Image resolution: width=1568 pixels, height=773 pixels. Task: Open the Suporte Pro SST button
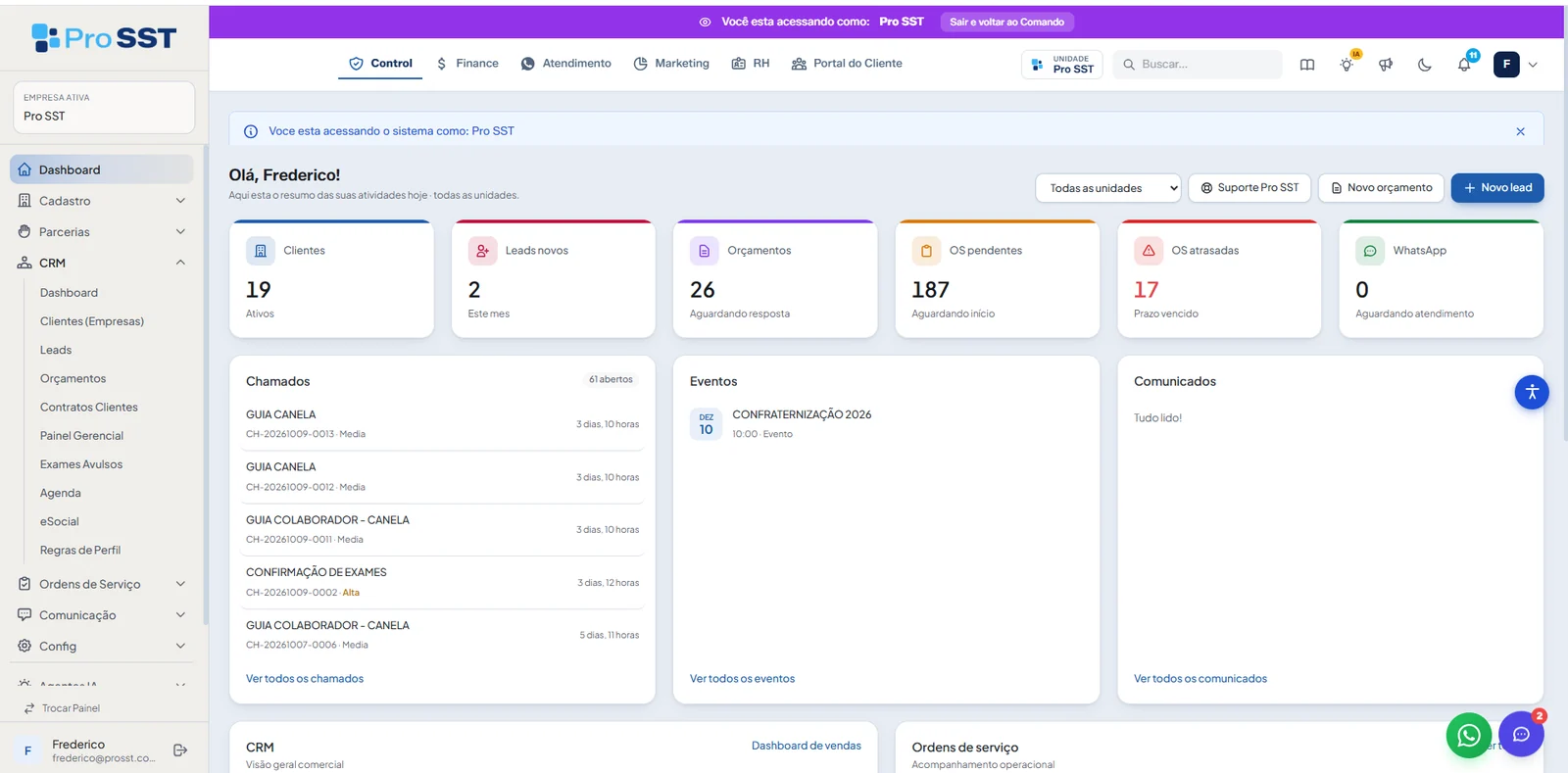[1249, 188]
